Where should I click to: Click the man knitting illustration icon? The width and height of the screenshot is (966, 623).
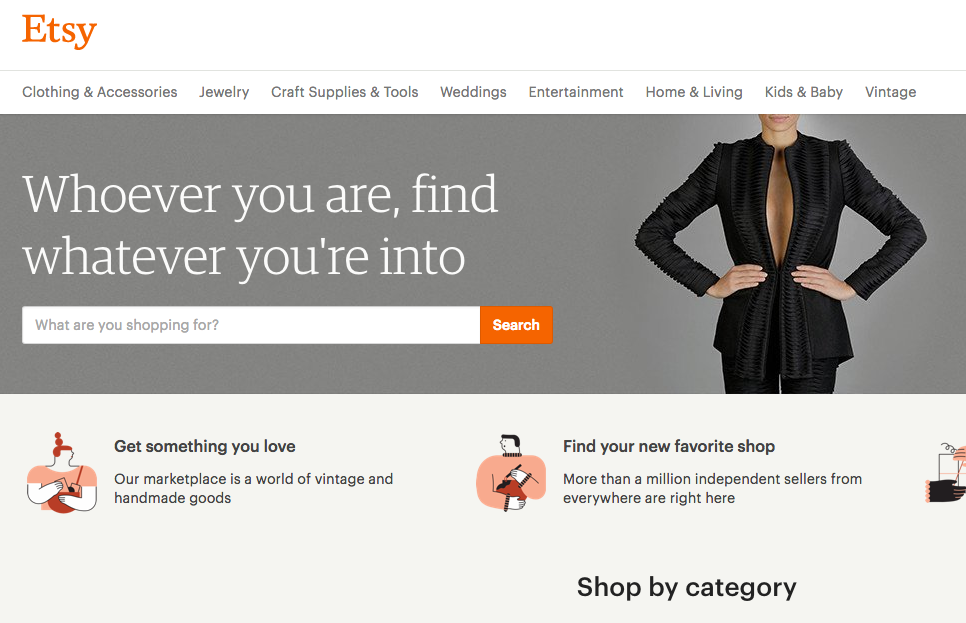point(511,473)
